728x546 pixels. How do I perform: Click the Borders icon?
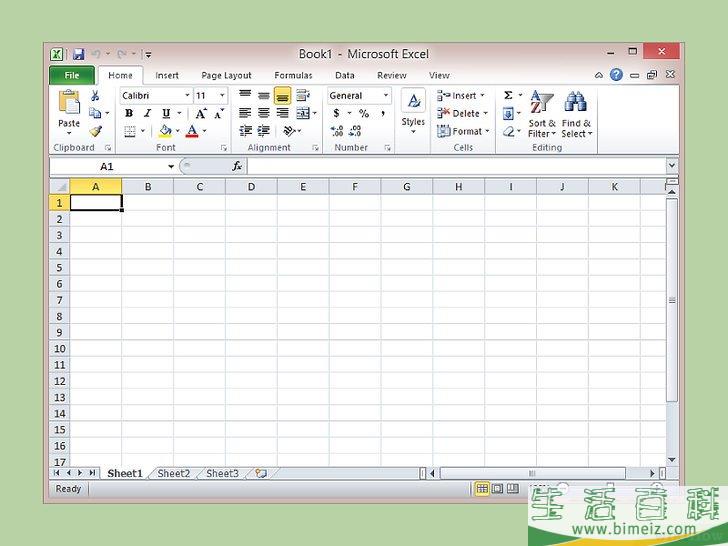130,131
